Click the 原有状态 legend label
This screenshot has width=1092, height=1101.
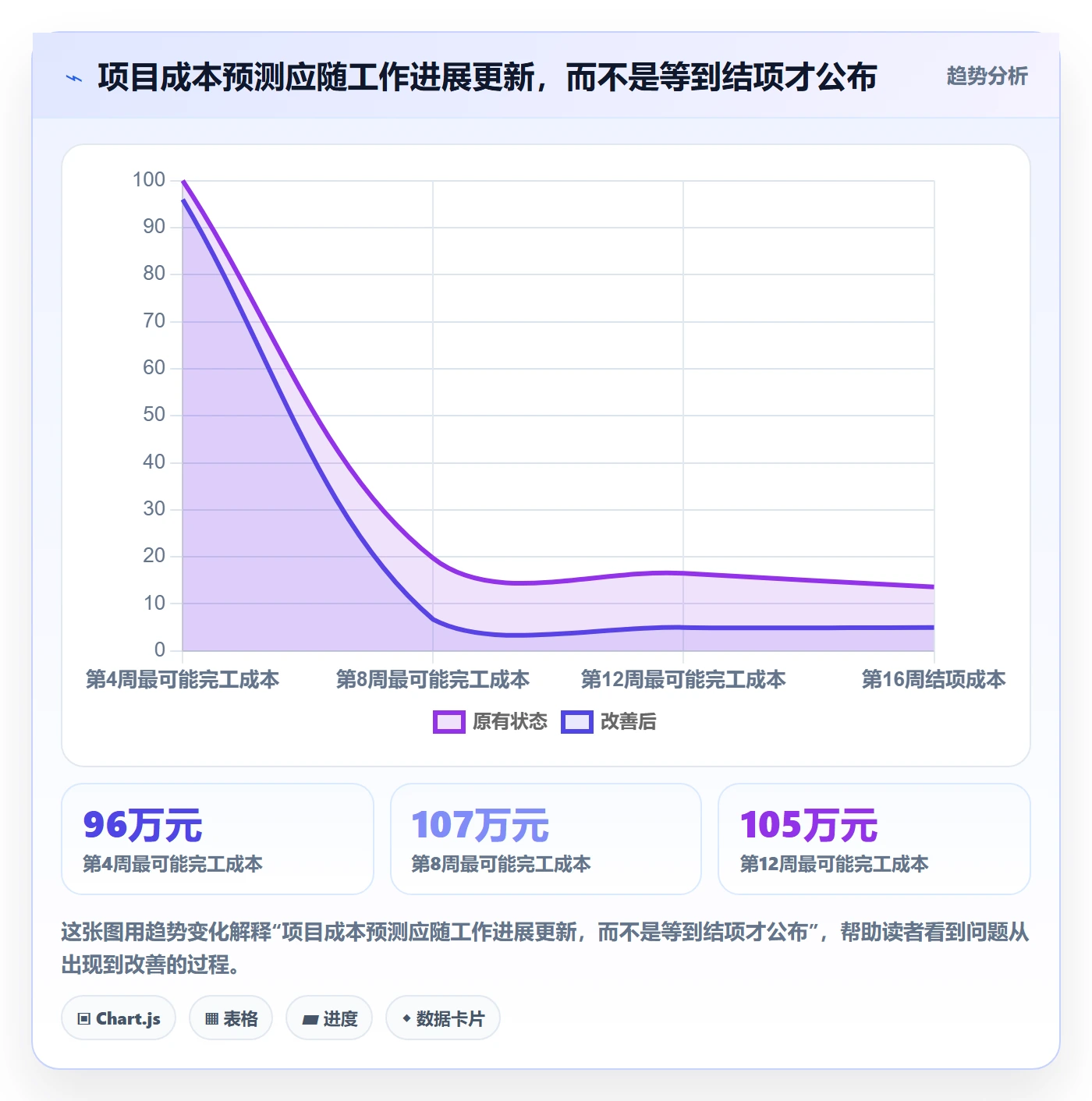(x=510, y=722)
